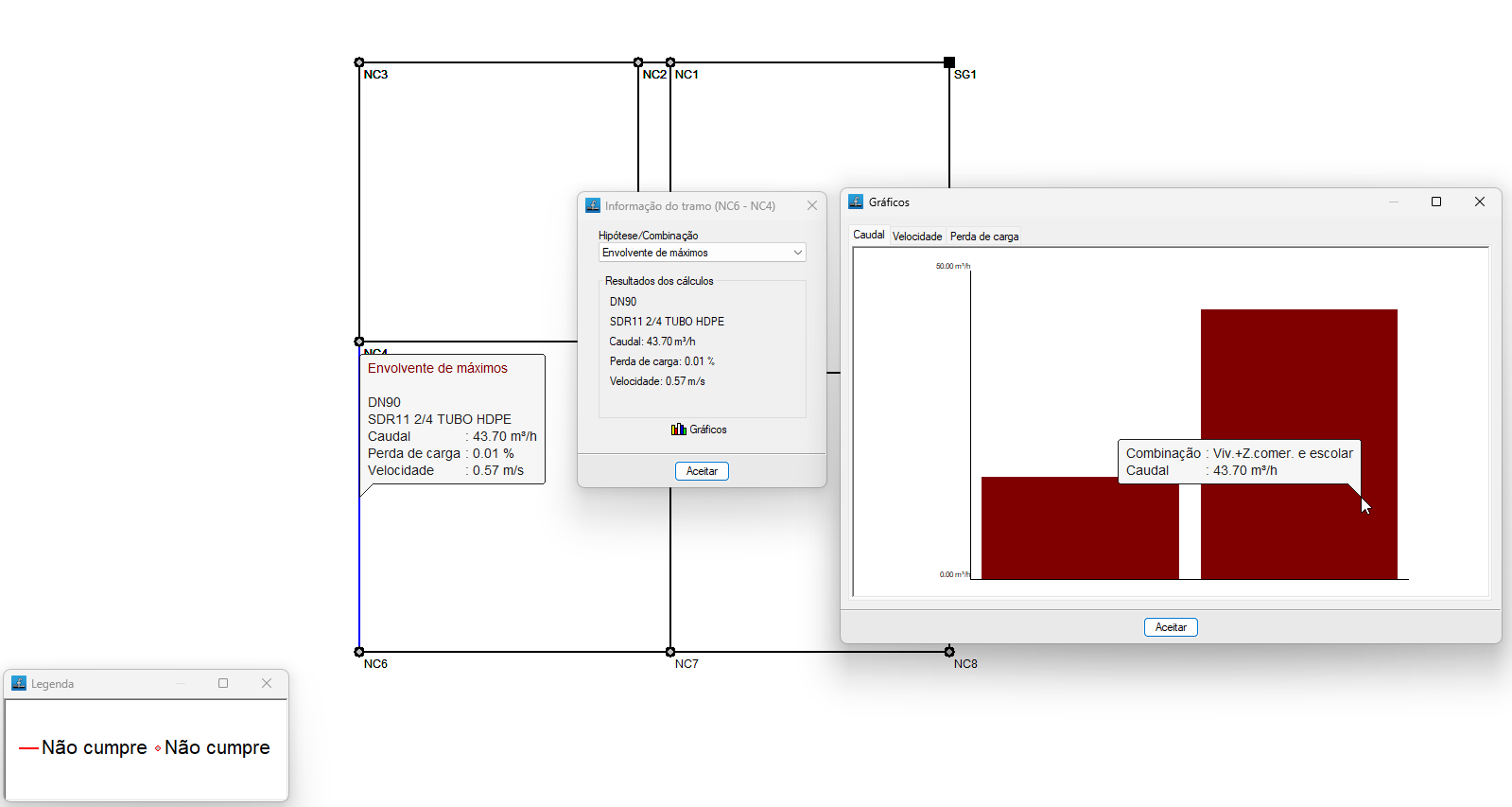This screenshot has width=1512, height=807.
Task: Select node NC3 on the network
Action: 359,62
